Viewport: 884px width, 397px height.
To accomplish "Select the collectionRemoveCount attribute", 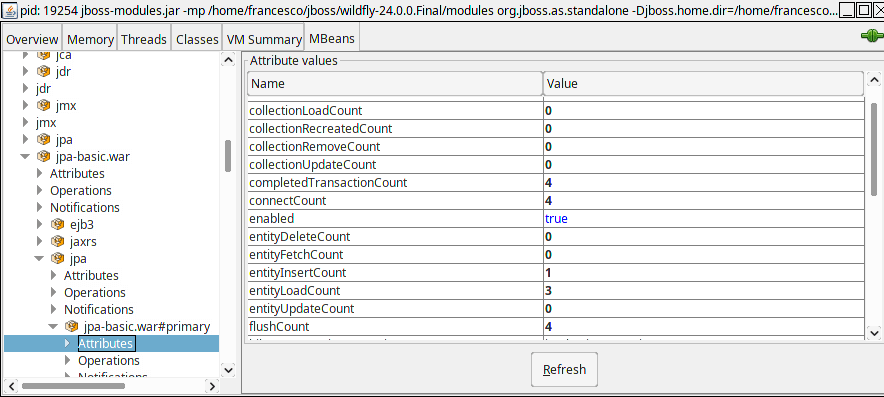I will [x=315, y=147].
